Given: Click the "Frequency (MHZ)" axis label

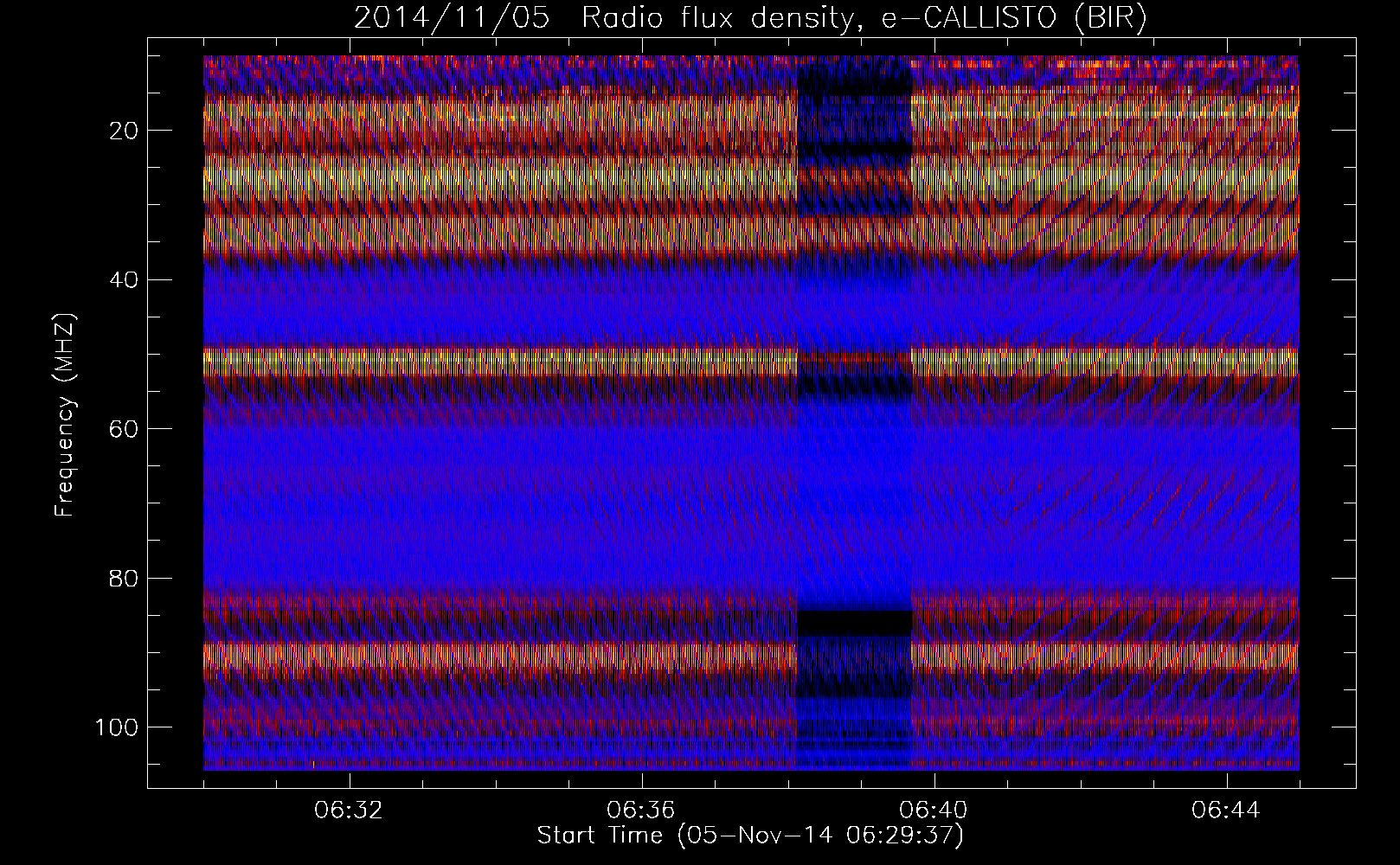Looking at the screenshot, I should pyautogui.click(x=64, y=415).
